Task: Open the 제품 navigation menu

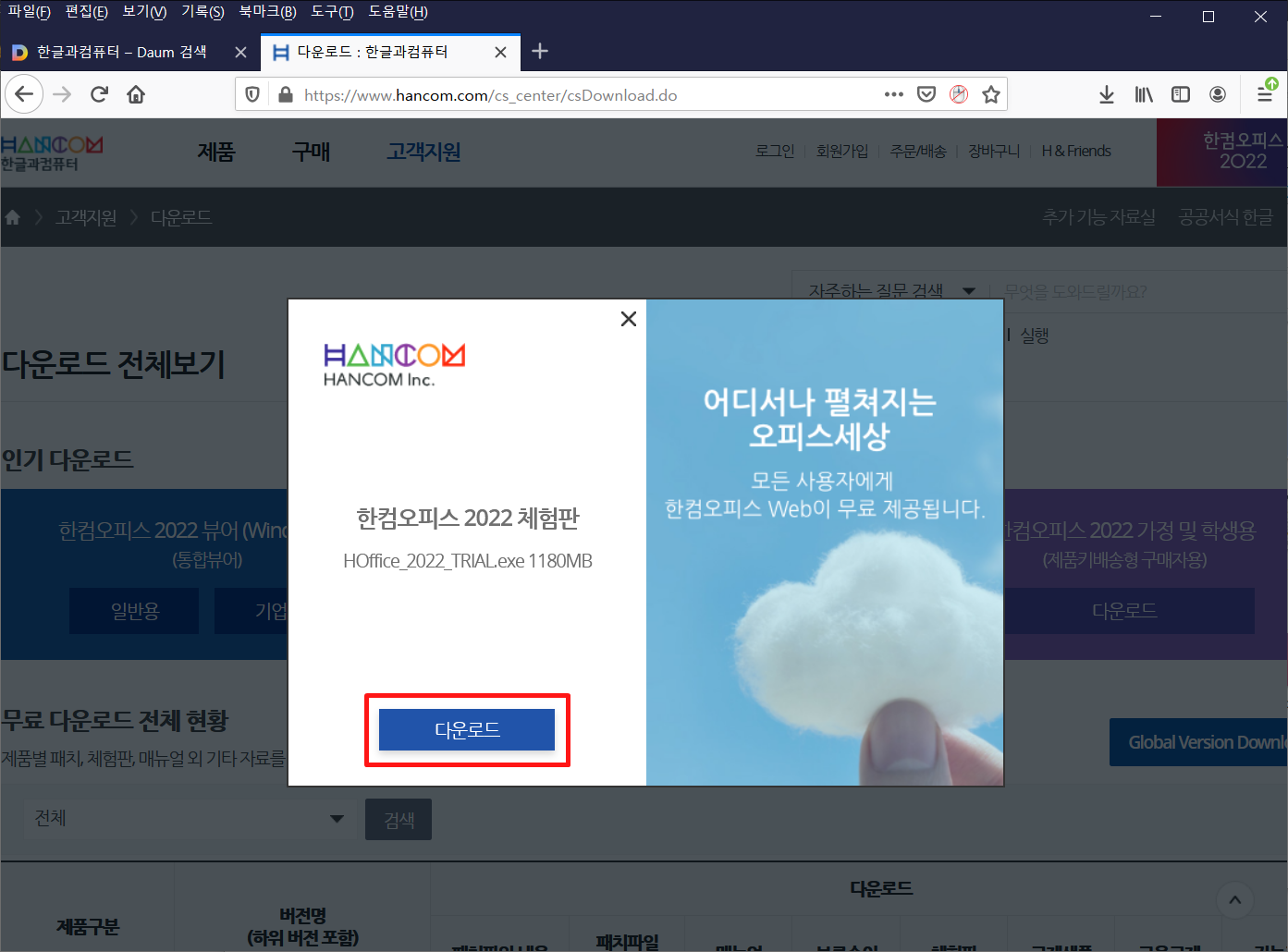Action: click(x=216, y=153)
